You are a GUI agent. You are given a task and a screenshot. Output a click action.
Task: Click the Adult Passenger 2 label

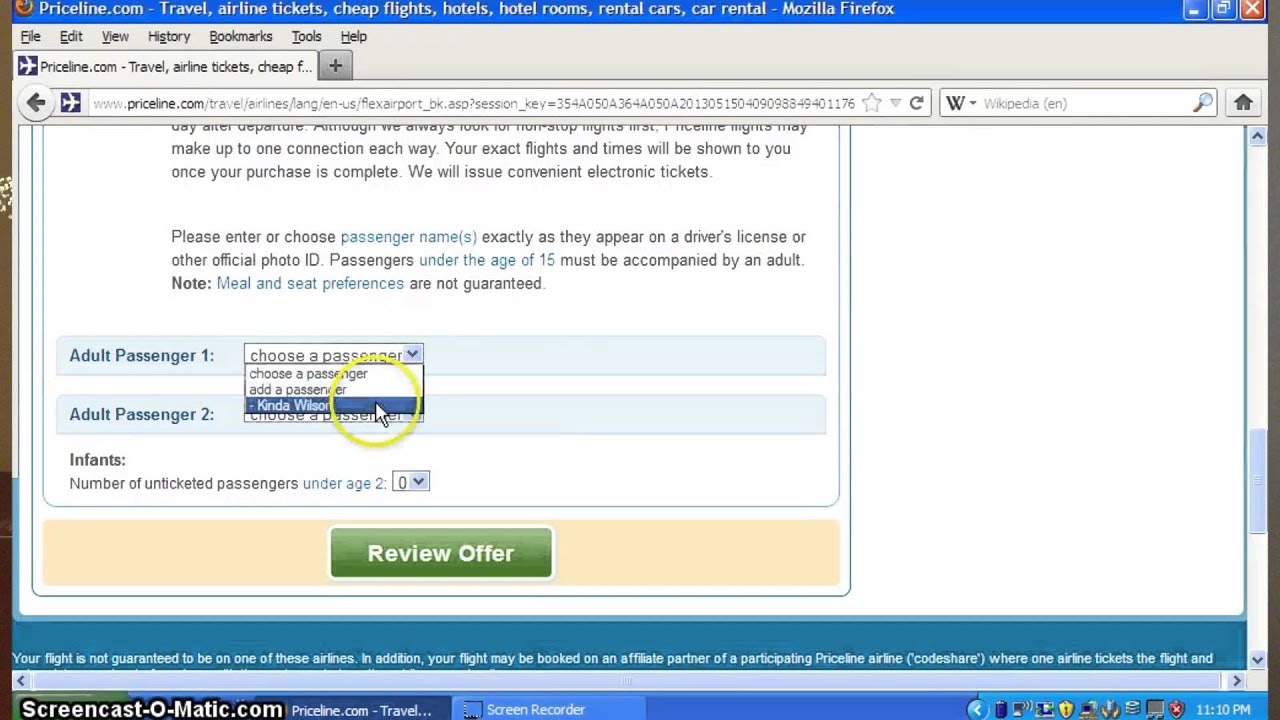click(142, 415)
